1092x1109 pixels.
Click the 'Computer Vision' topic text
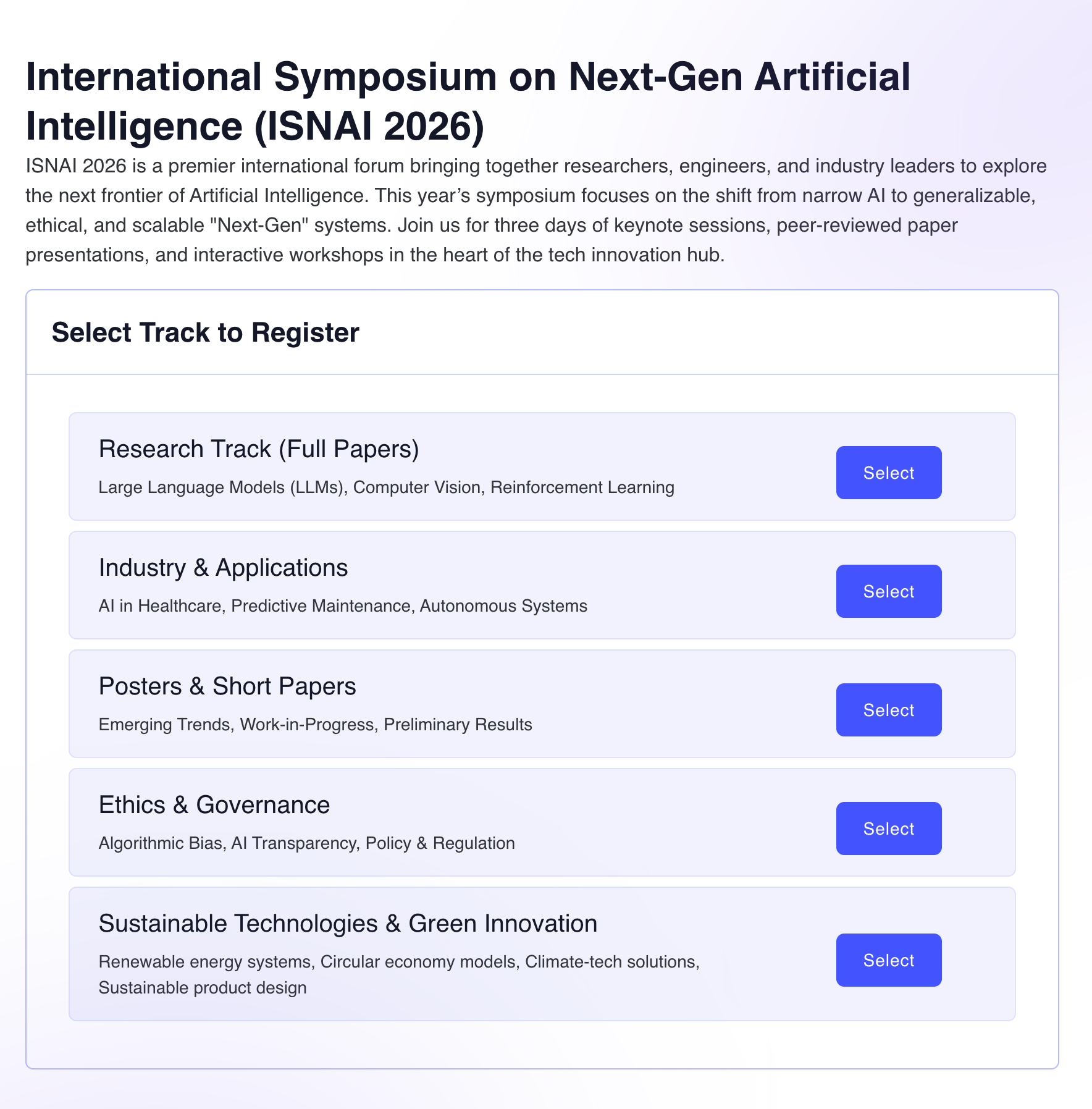(x=417, y=487)
